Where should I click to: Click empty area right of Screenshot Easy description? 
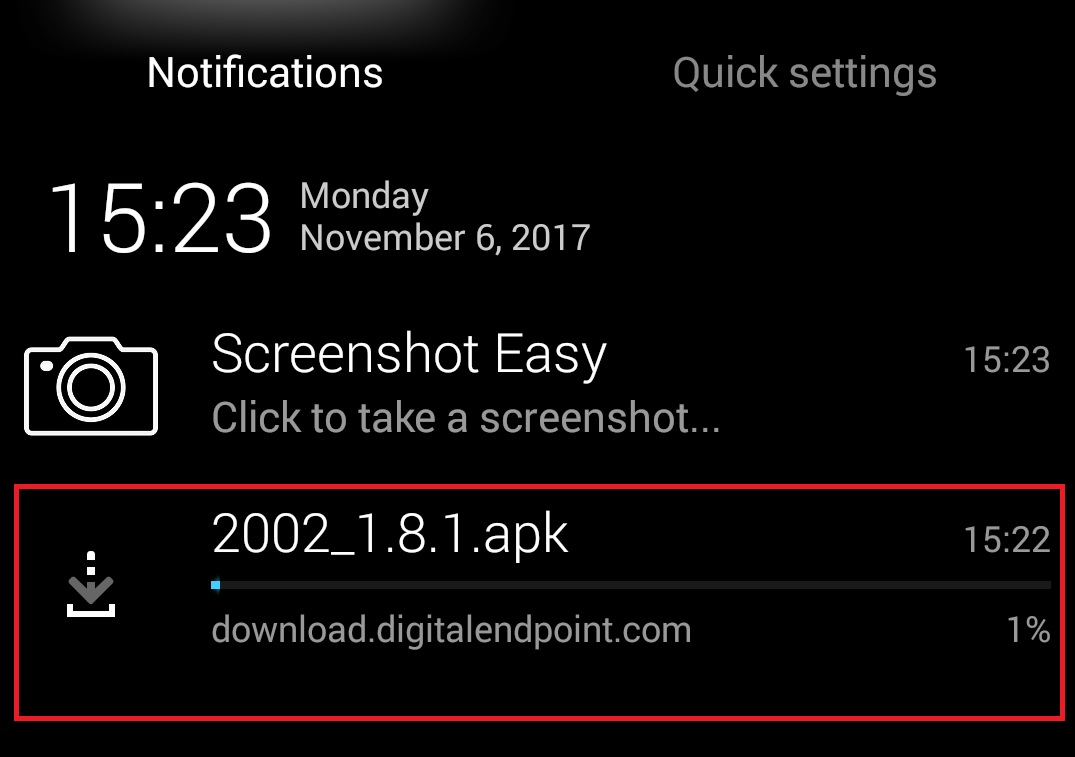click(x=884, y=418)
